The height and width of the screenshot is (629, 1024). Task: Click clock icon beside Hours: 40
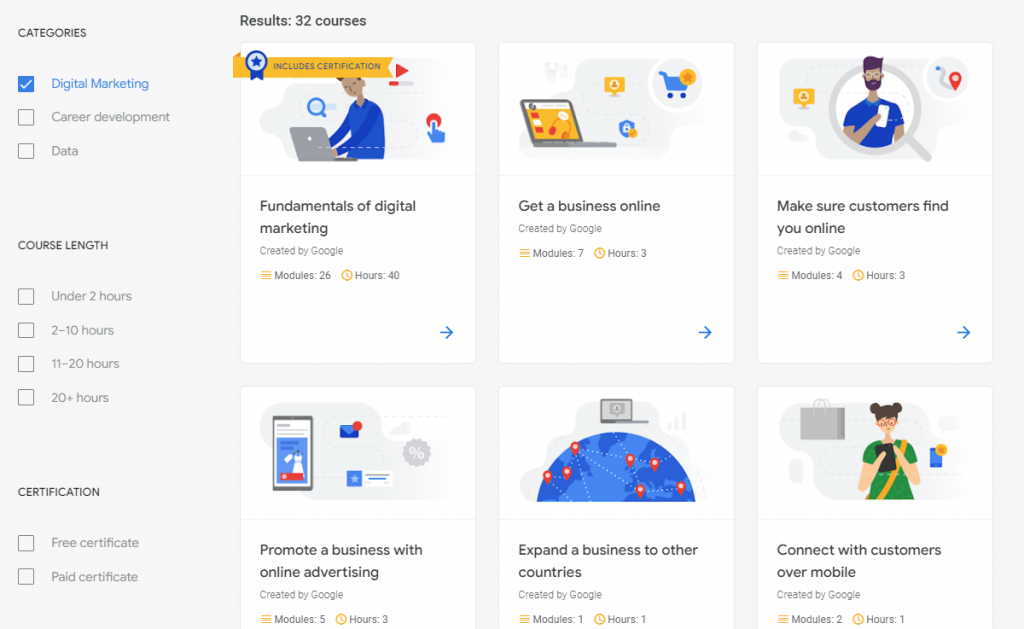click(x=347, y=276)
